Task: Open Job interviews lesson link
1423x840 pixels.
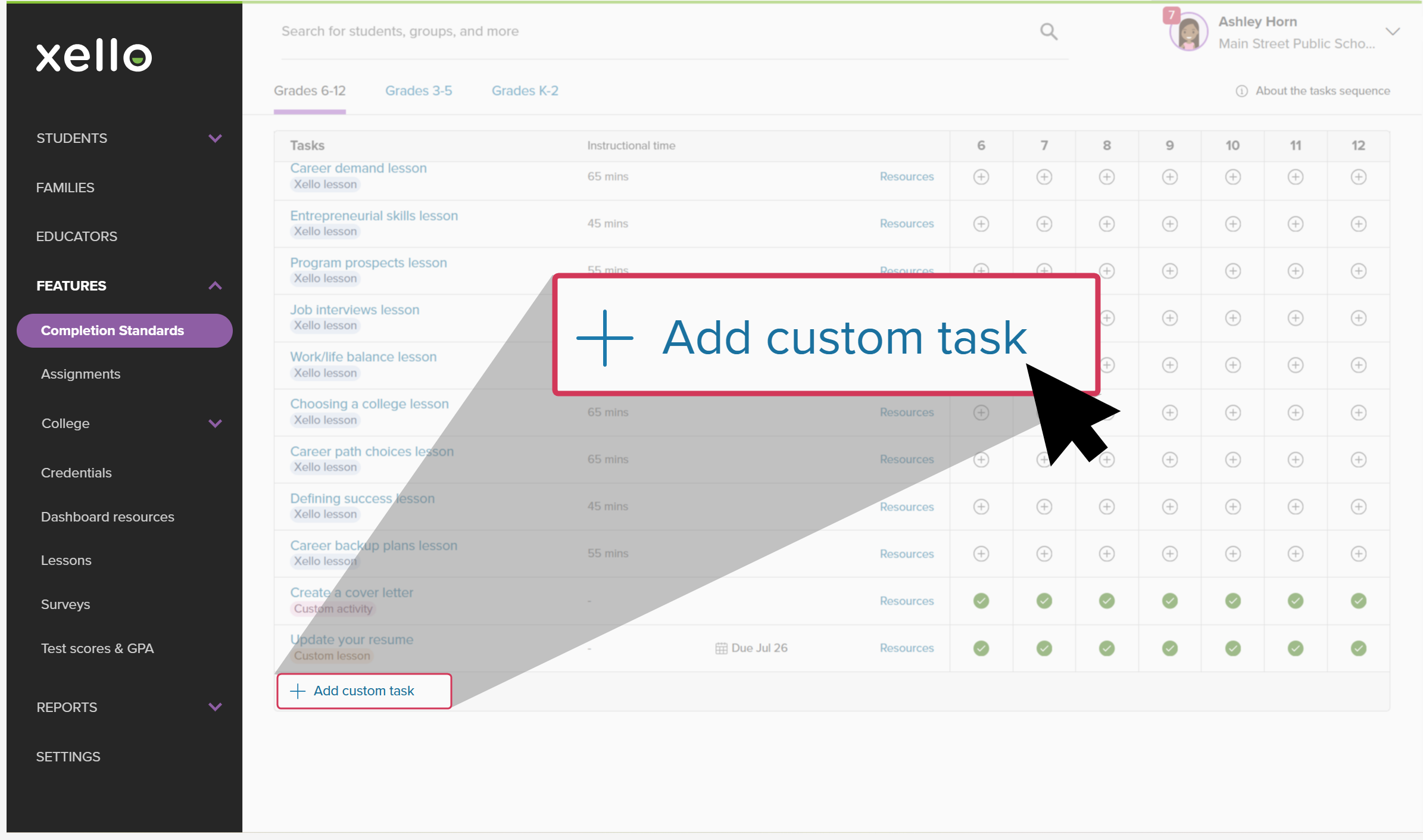Action: [x=355, y=310]
